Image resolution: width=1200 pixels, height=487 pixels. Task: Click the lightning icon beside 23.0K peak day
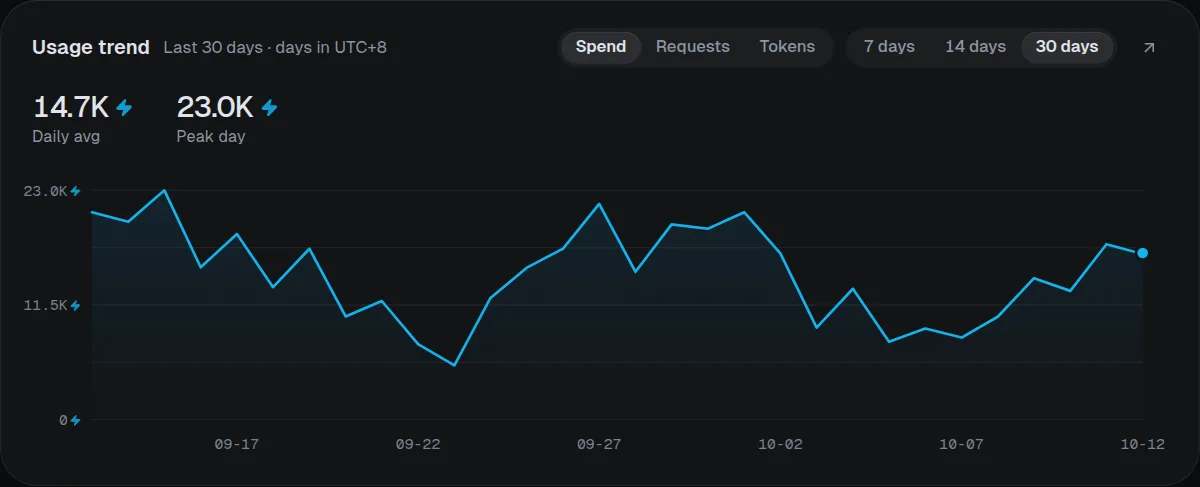(269, 107)
